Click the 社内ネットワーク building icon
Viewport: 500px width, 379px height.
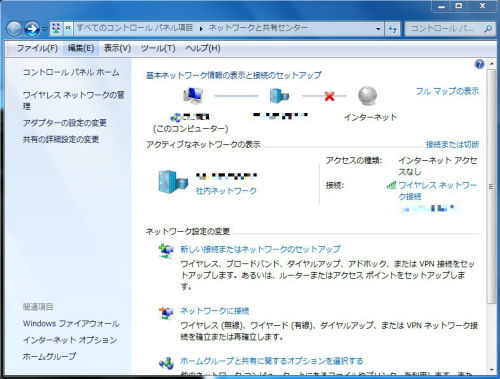click(173, 182)
